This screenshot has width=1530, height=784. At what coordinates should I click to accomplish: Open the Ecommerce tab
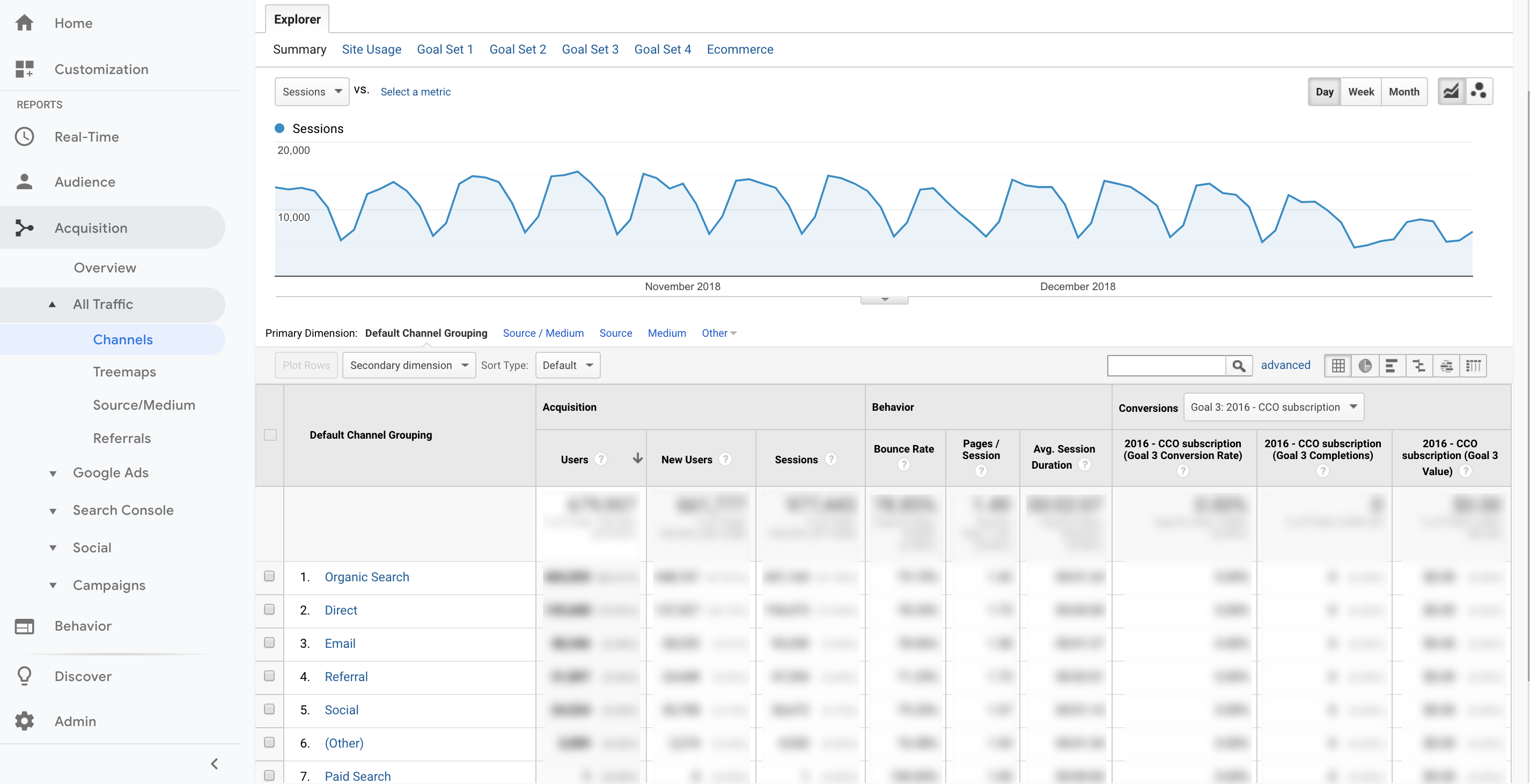pos(739,49)
